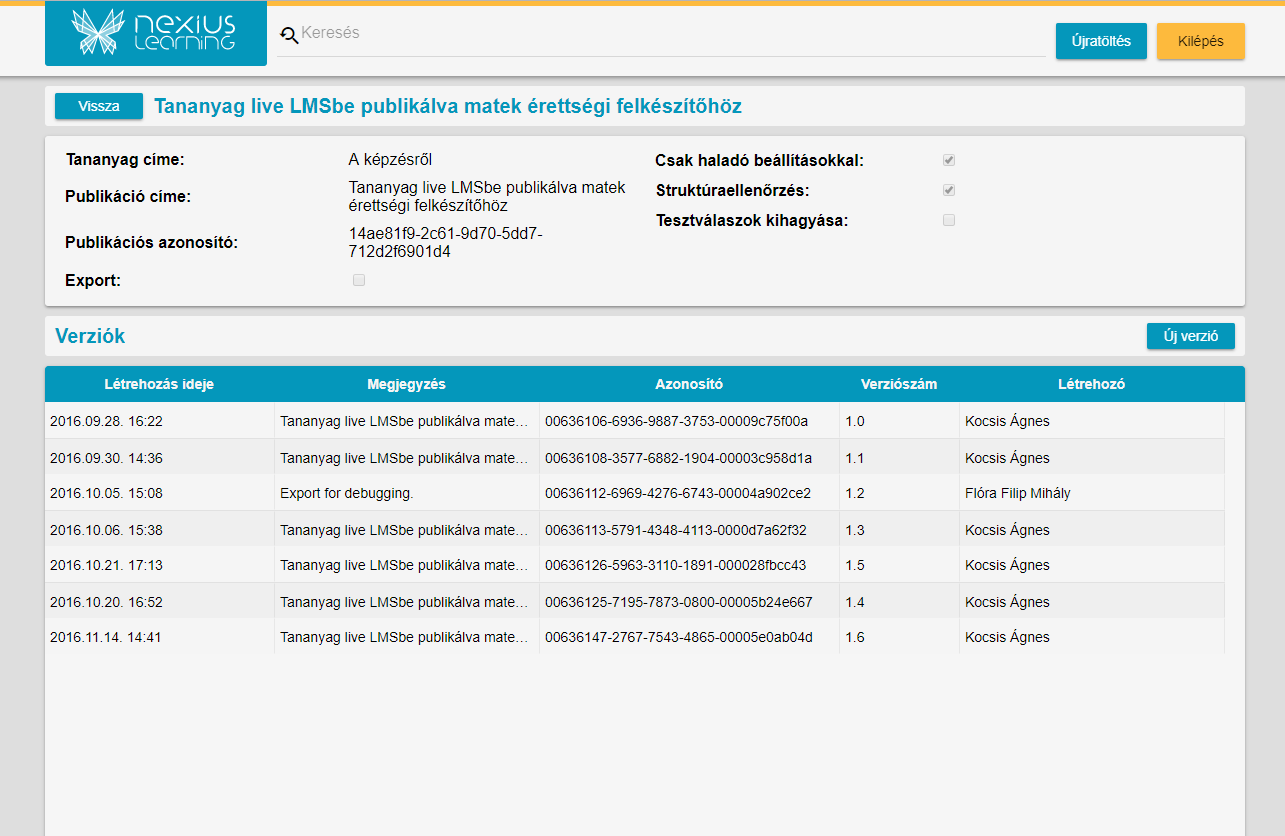Go back with the Vissza button
This screenshot has height=836, width=1285.
coord(99,106)
